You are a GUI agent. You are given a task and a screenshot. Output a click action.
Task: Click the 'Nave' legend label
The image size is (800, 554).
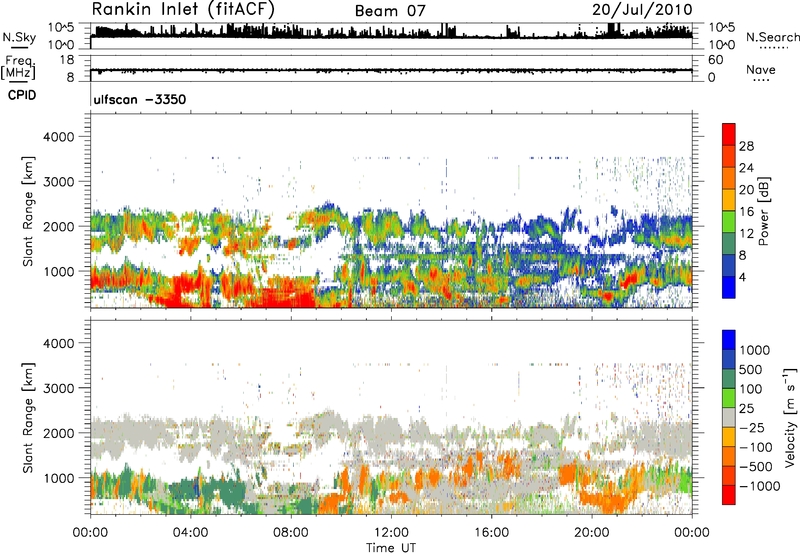click(x=761, y=69)
